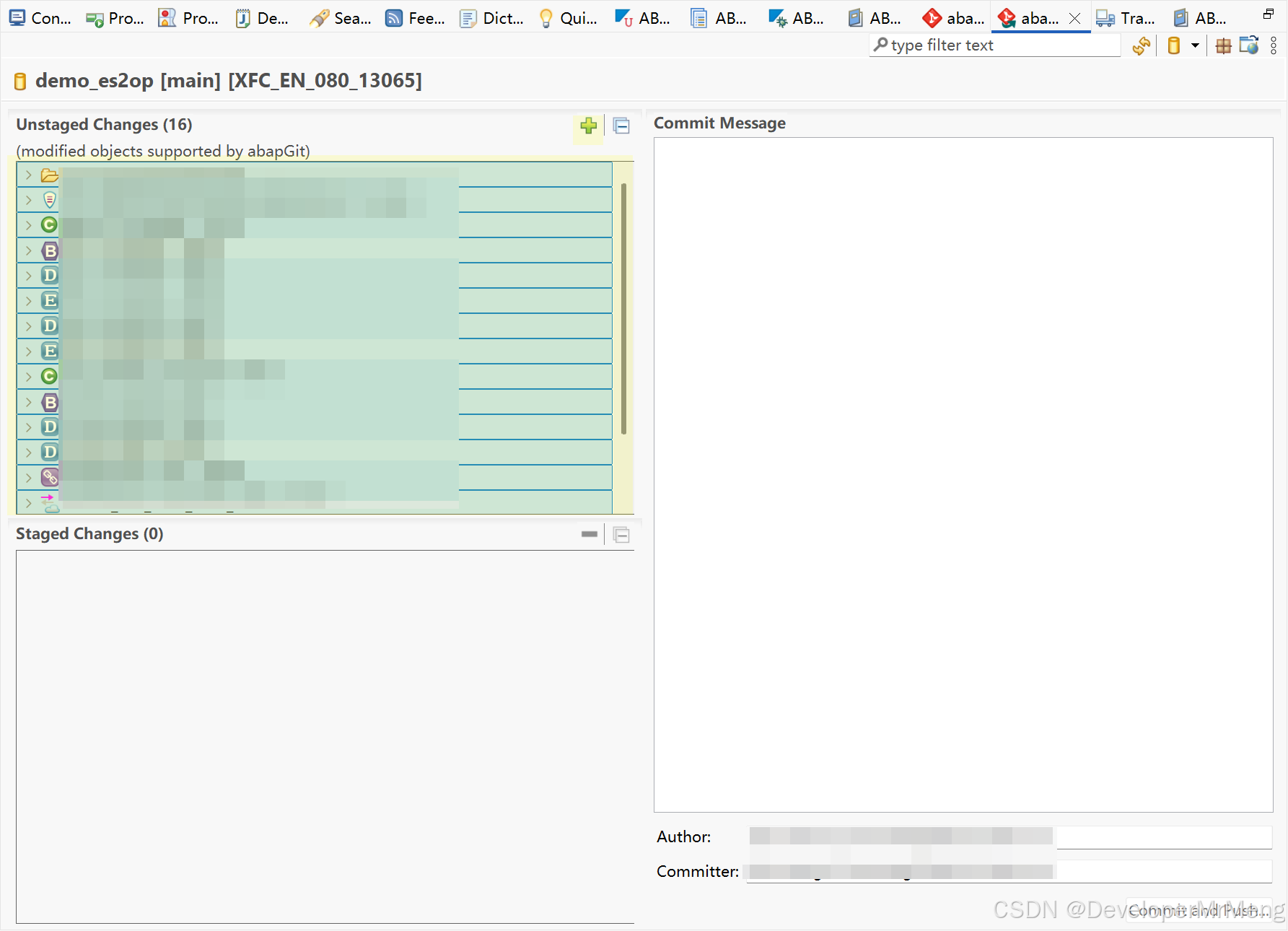Expand the shield icon row

point(28,200)
